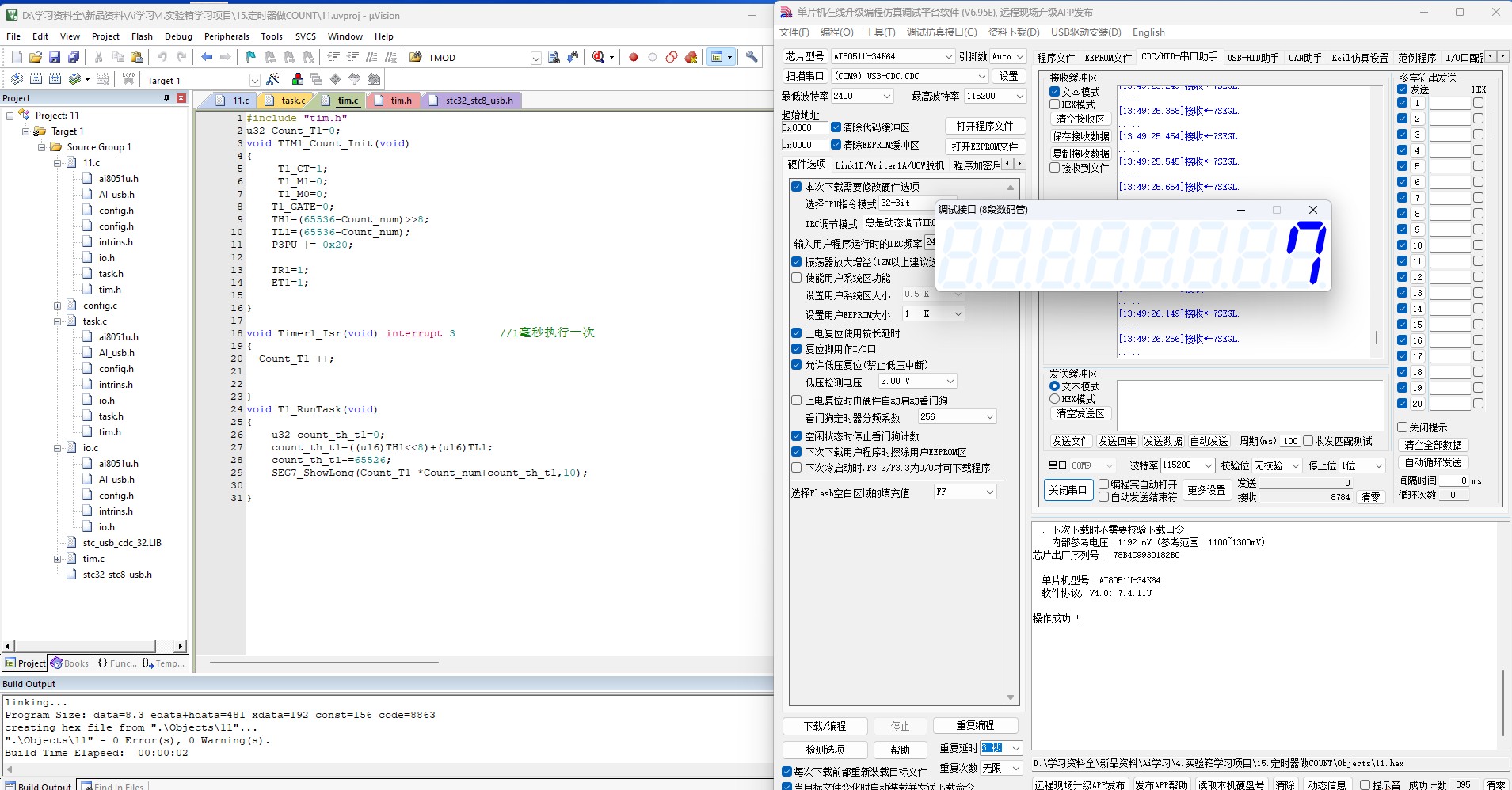Open the 调试仿真接口(G) menu
The height and width of the screenshot is (790, 1512).
(x=942, y=32)
